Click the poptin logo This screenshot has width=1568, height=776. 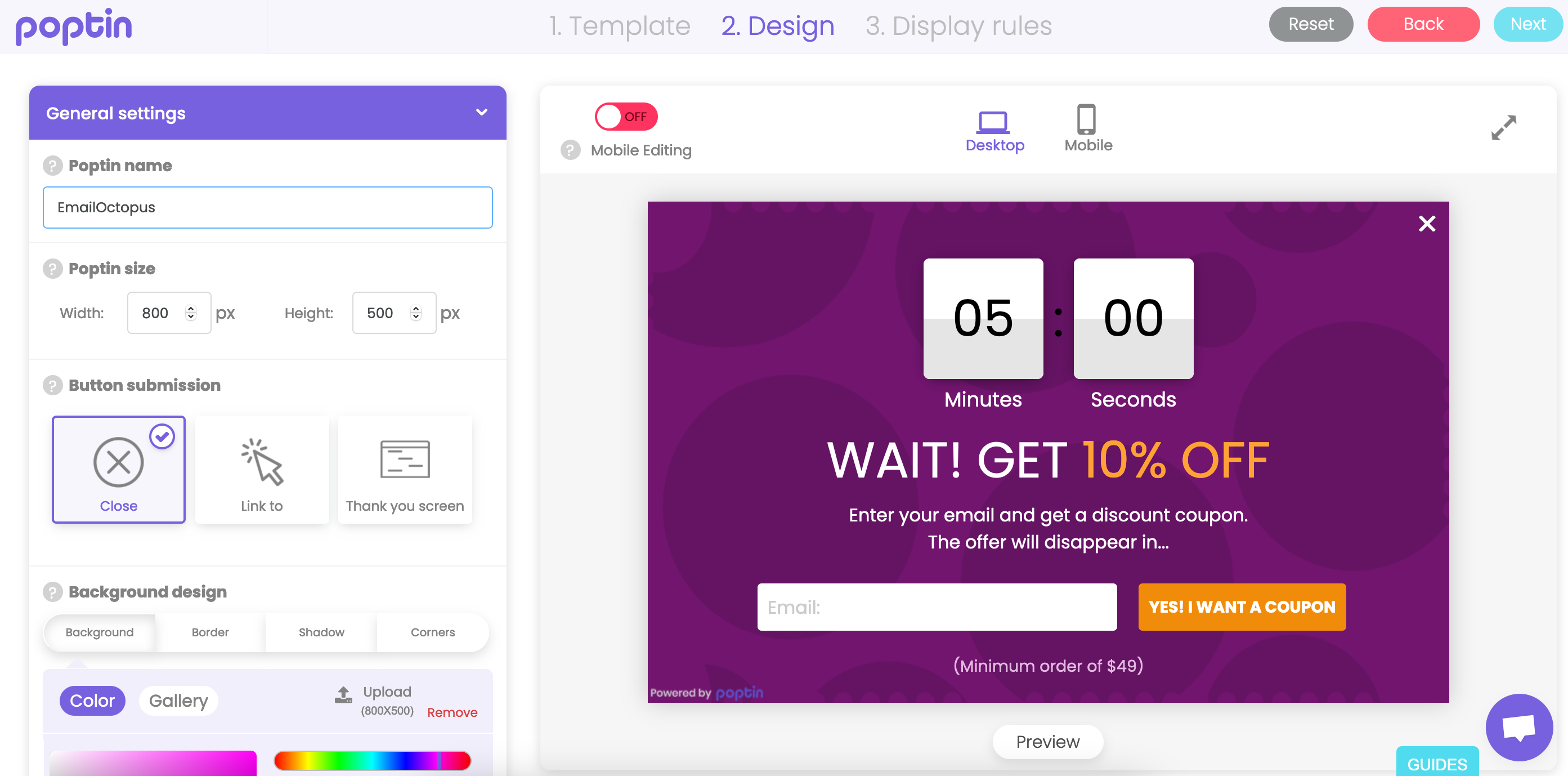[74, 26]
